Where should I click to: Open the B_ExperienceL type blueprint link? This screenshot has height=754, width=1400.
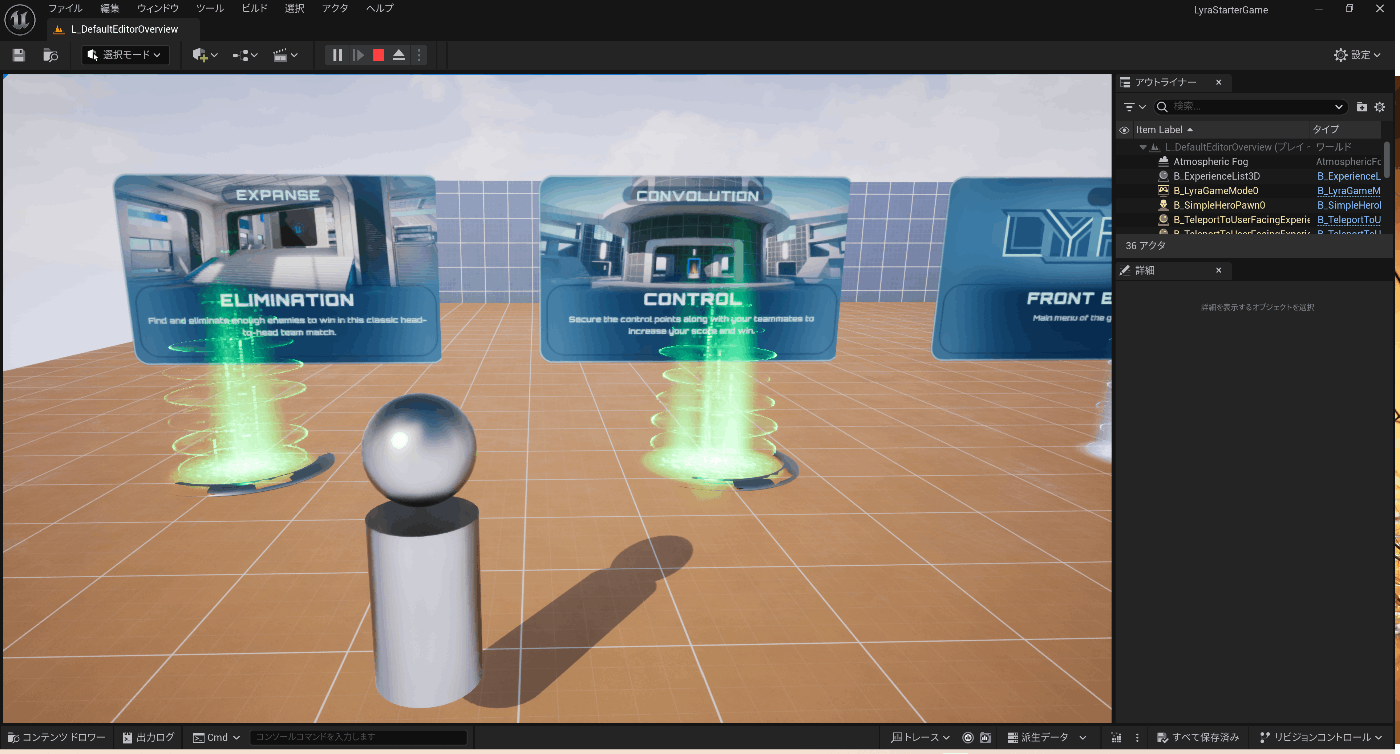coord(1349,176)
